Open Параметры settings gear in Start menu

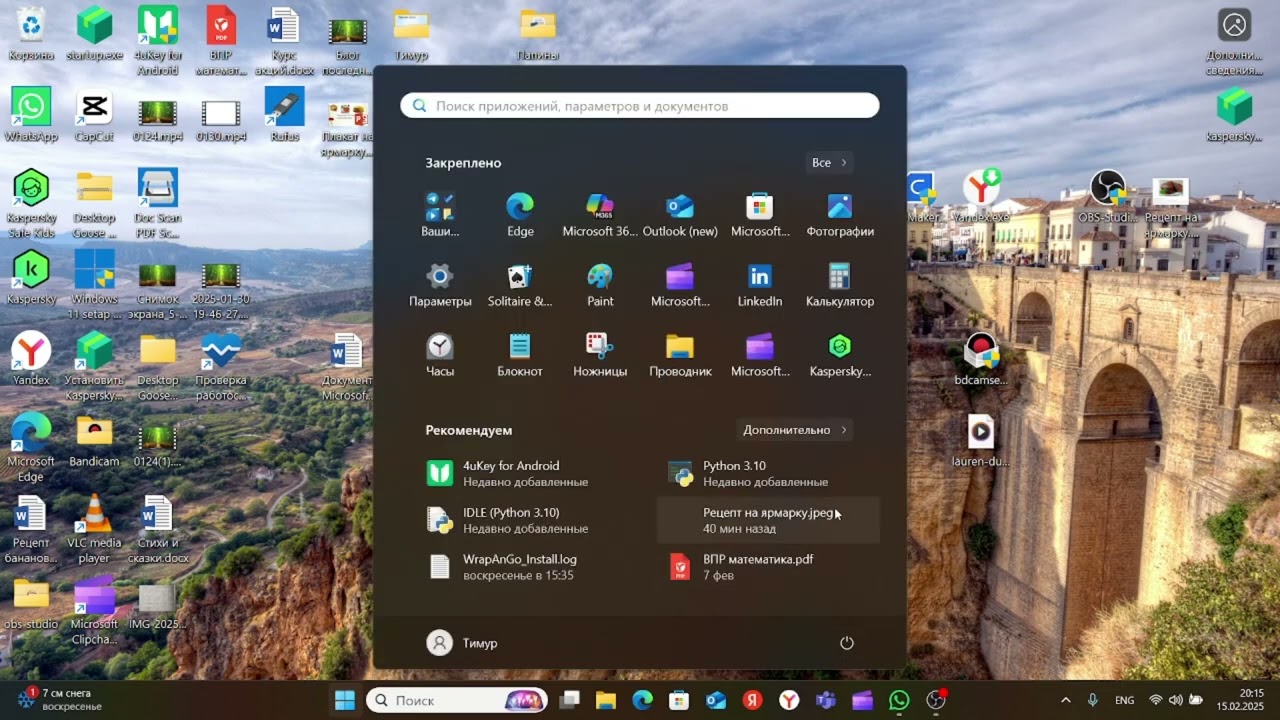440,284
